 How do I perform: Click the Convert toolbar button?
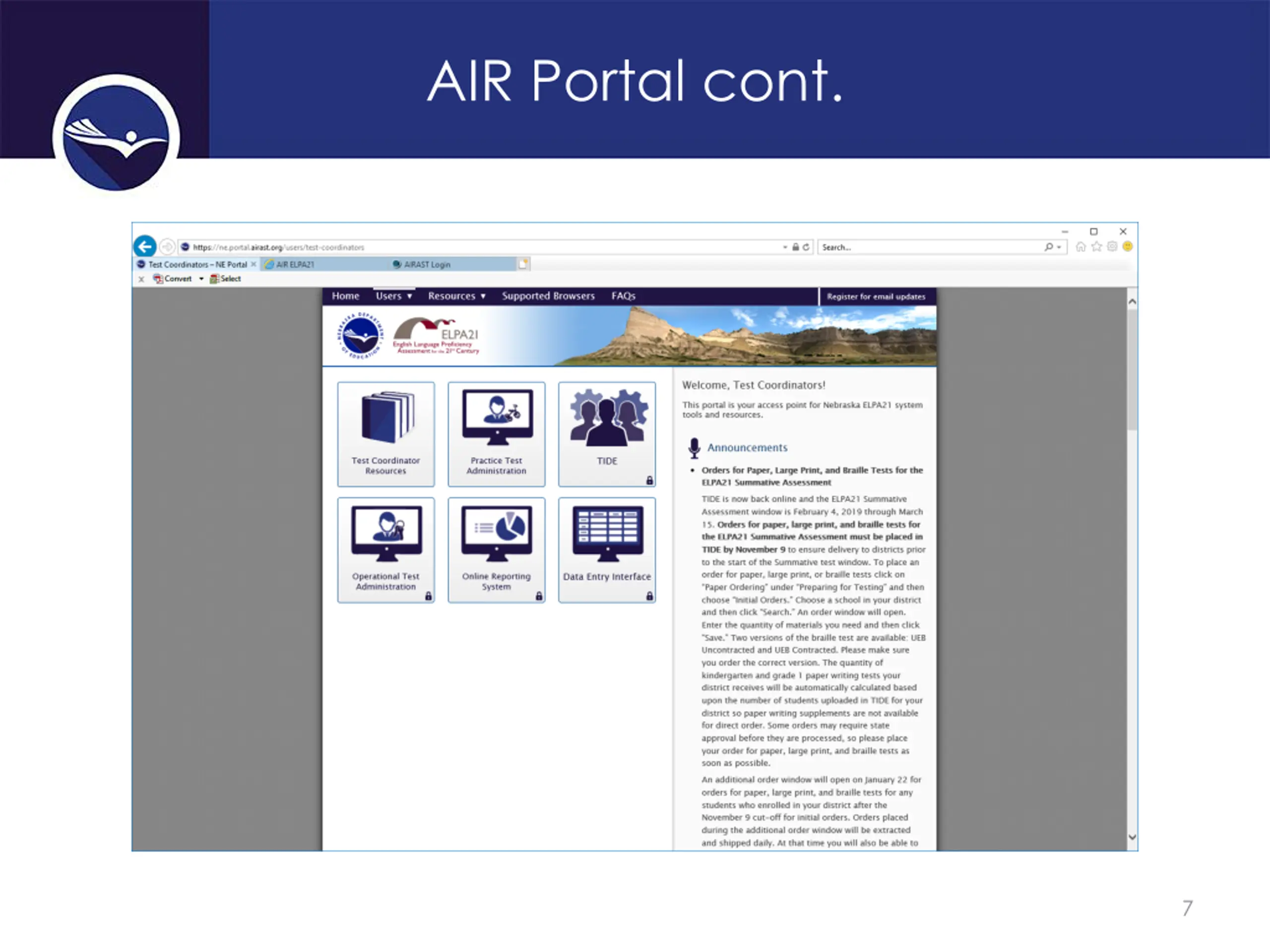pos(172,278)
